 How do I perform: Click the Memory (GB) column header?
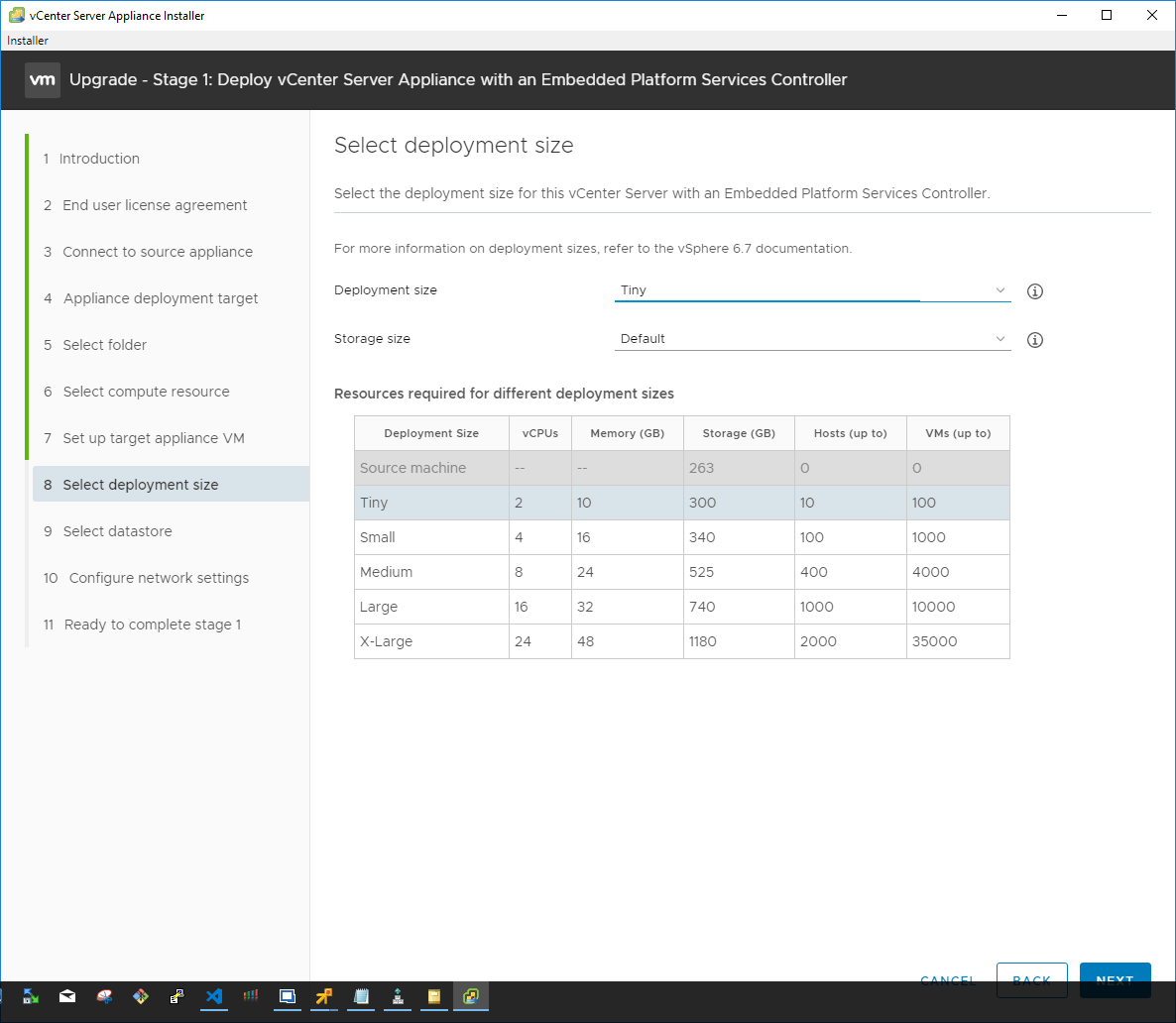click(627, 433)
